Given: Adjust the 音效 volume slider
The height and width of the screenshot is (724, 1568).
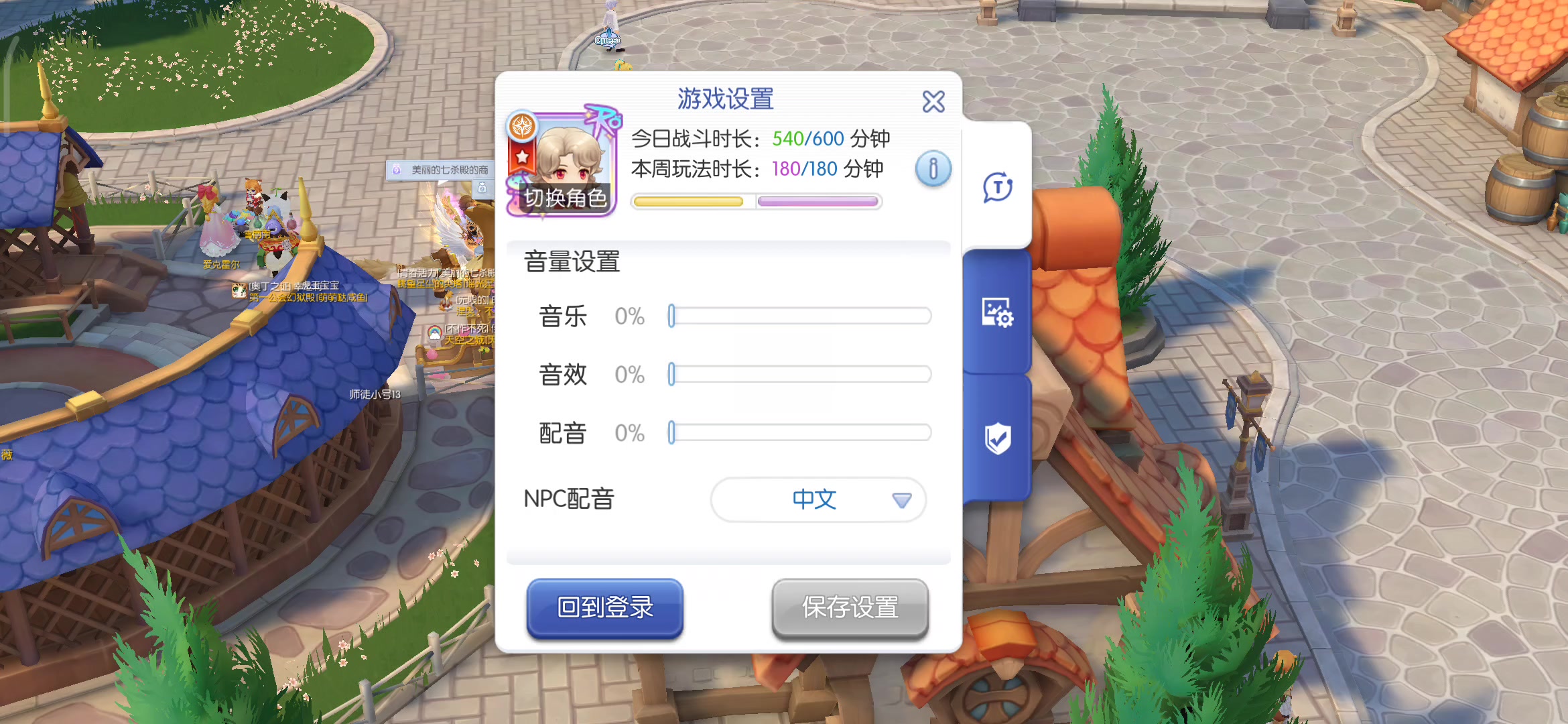Looking at the screenshot, I should (x=799, y=374).
